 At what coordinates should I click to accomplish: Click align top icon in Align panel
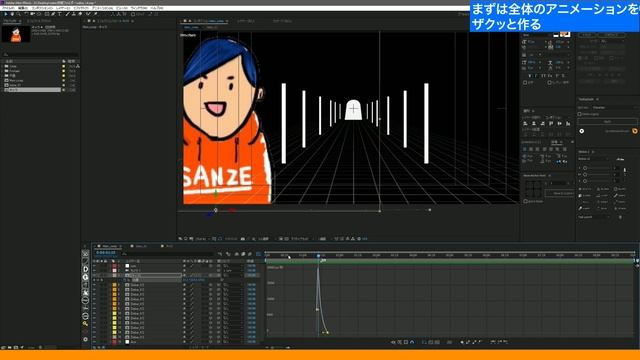point(551,123)
